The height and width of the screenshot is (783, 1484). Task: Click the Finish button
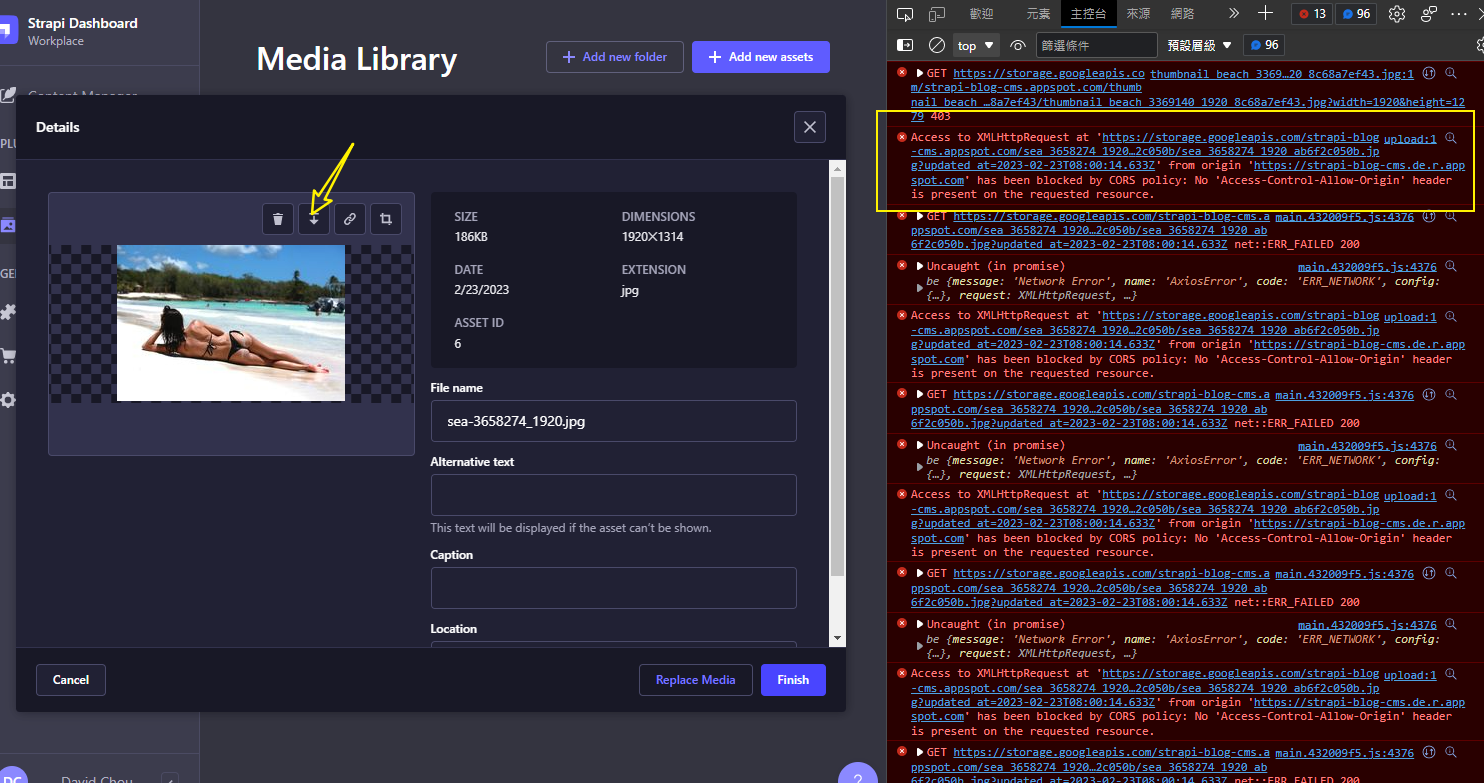point(793,680)
